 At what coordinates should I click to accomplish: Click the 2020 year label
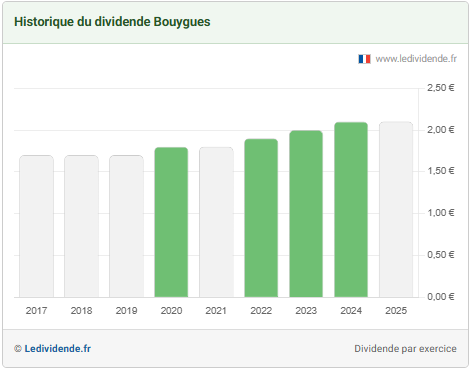[171, 311]
